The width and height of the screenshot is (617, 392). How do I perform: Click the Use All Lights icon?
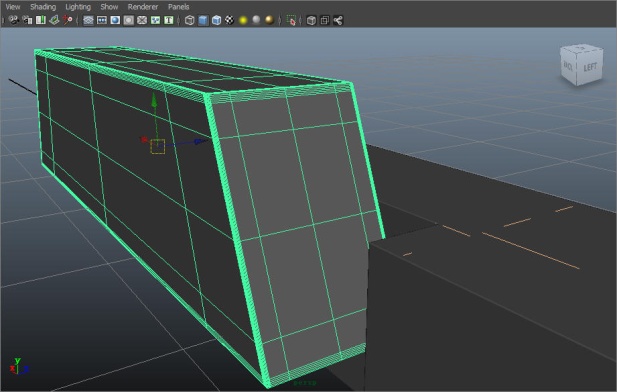(243, 20)
